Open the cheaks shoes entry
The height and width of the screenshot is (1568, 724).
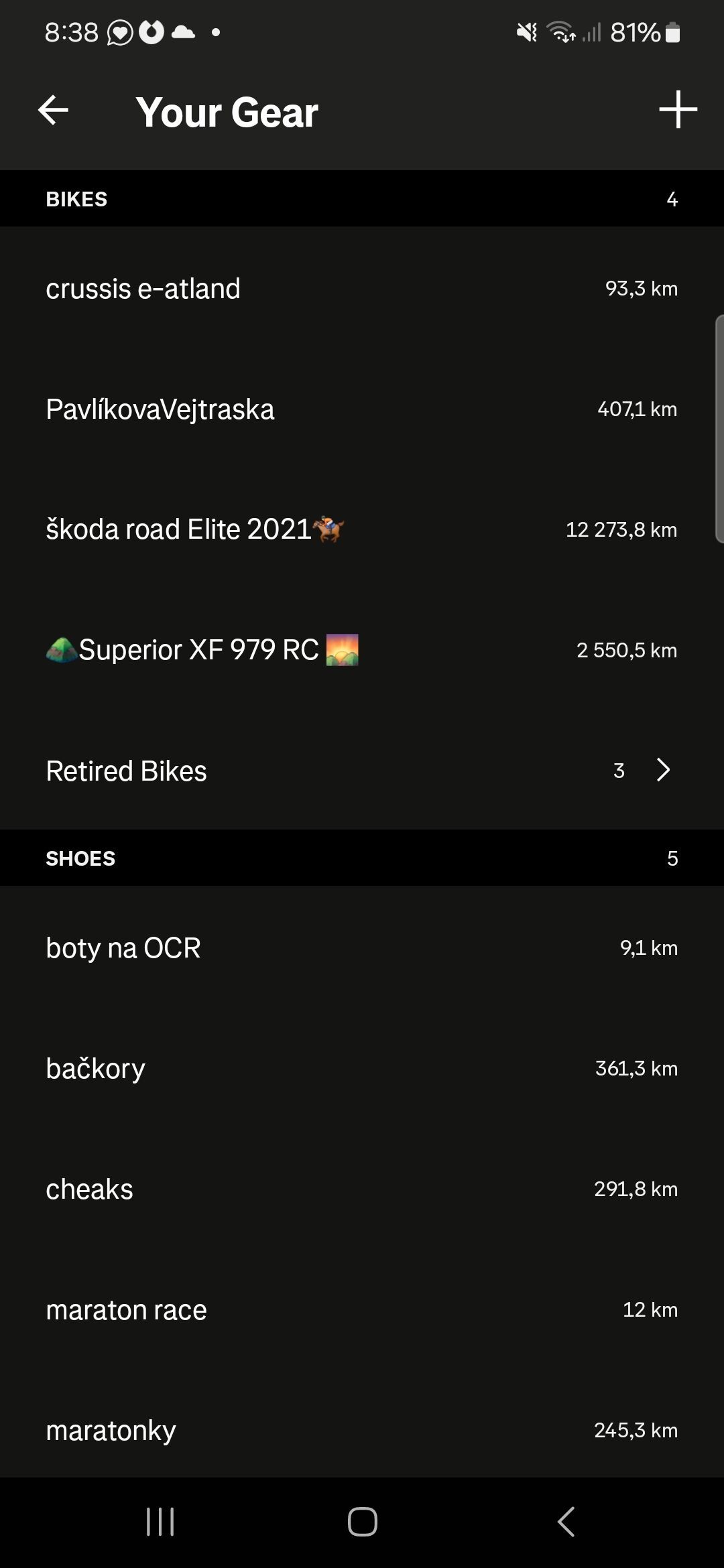click(362, 1189)
